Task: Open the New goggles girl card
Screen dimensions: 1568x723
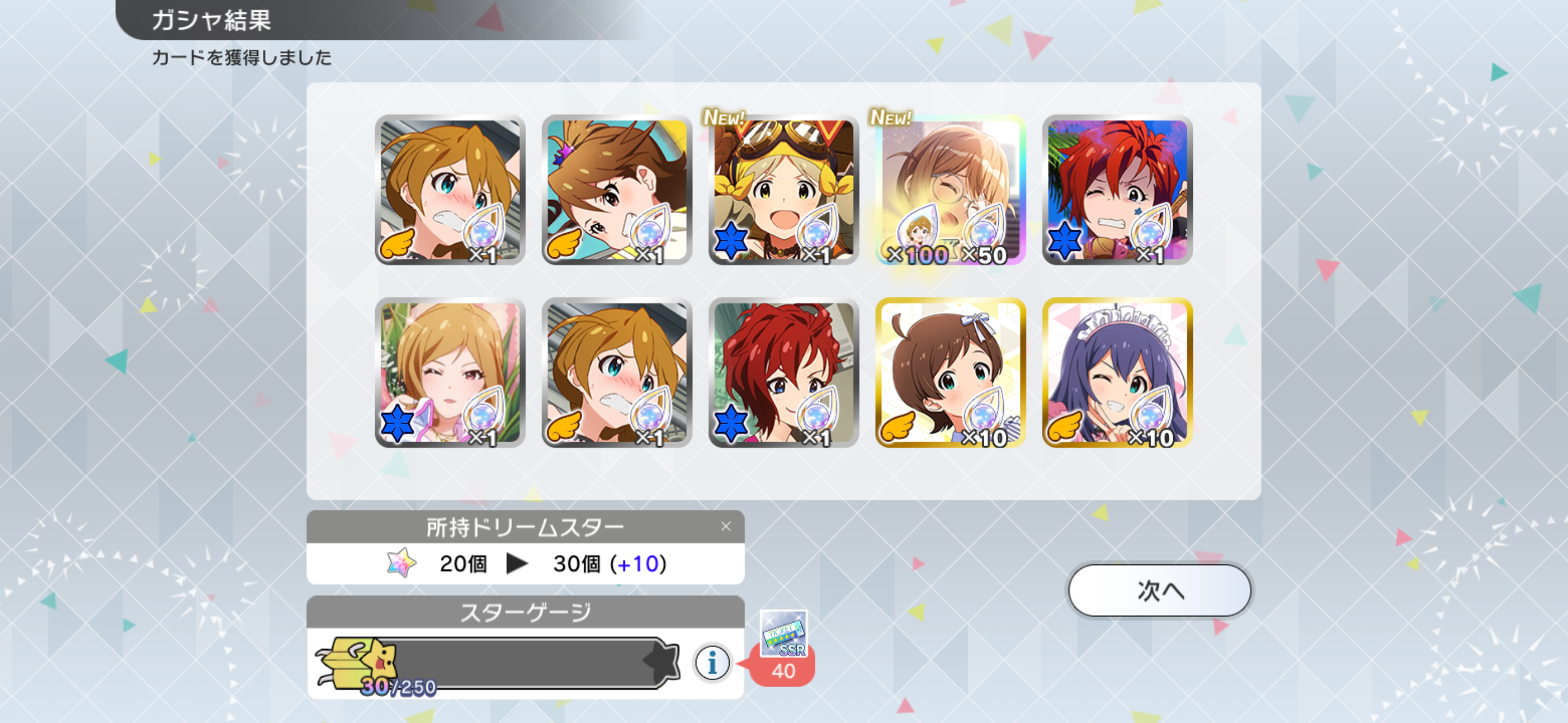Action: tap(783, 190)
